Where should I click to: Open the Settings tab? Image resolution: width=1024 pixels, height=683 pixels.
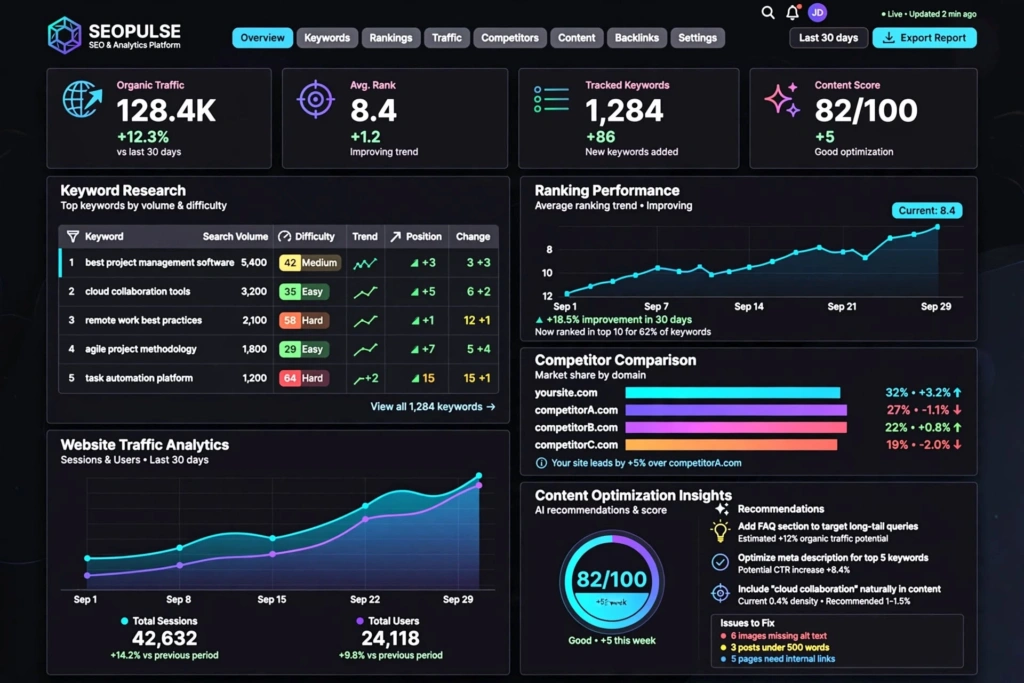[697, 38]
